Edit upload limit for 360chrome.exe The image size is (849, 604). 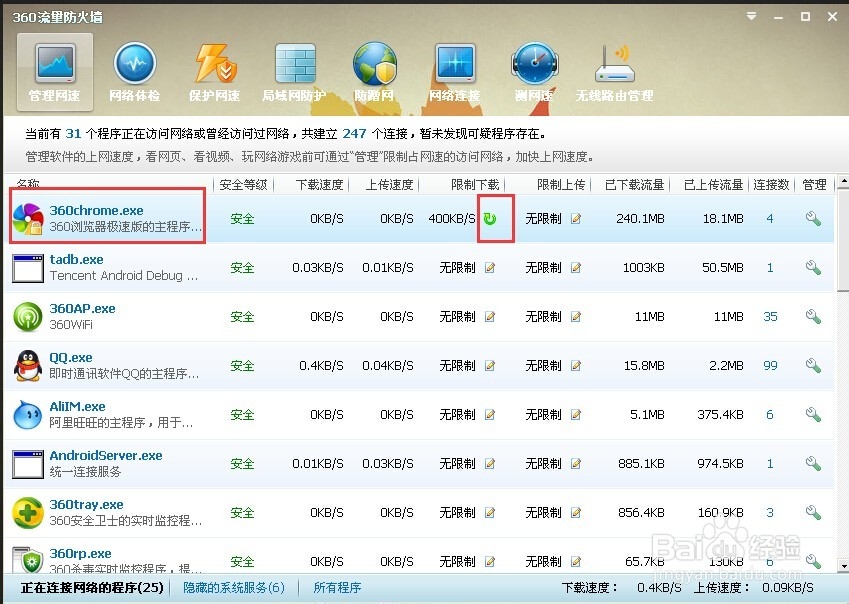(576, 219)
